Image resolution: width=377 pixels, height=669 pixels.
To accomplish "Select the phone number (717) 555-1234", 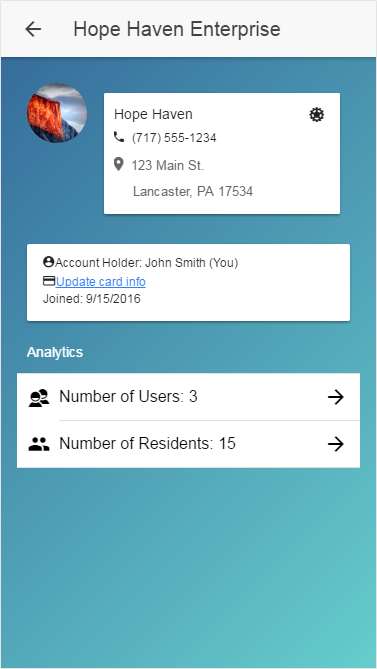I will coord(174,138).
